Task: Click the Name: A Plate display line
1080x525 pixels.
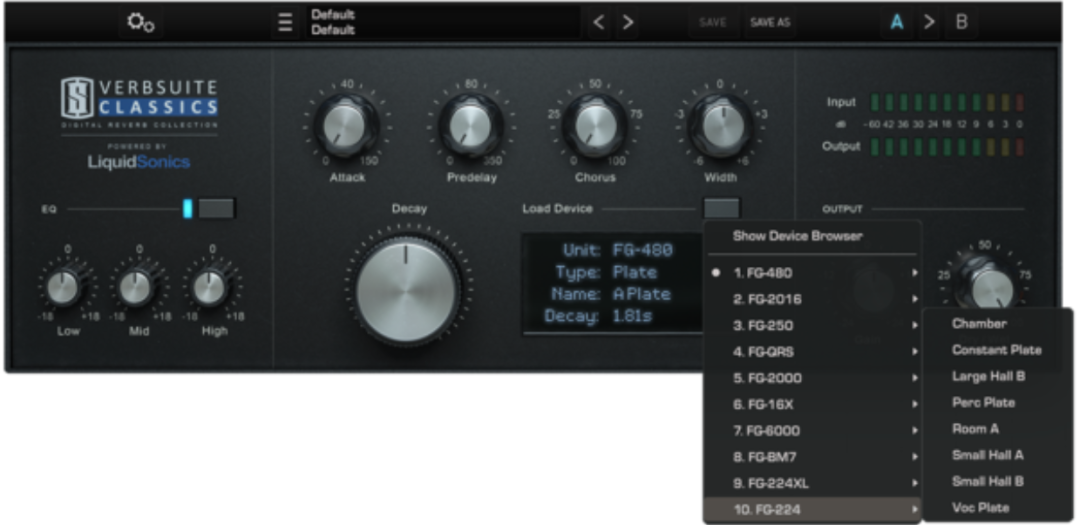Action: point(610,294)
